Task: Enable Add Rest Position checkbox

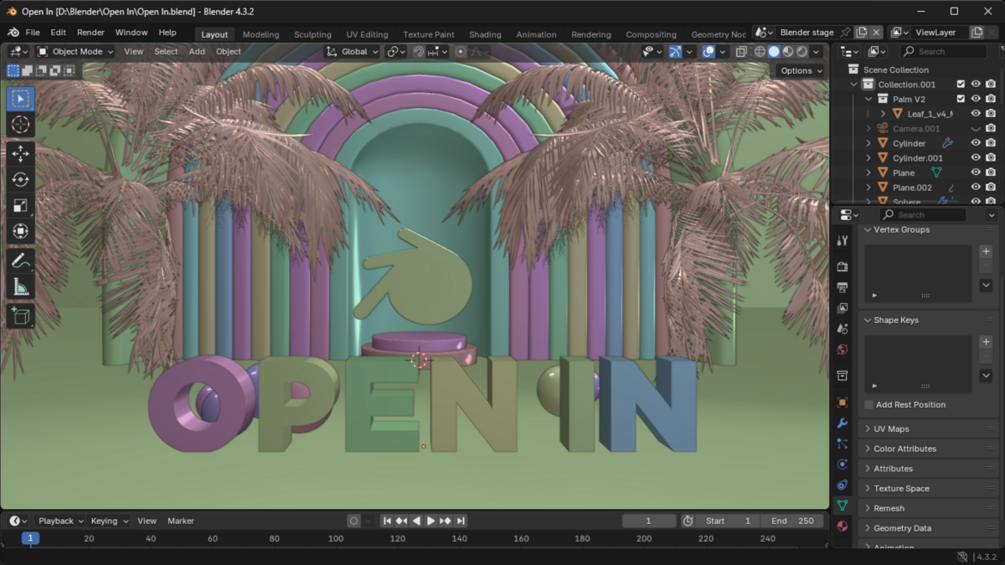Action: coord(869,405)
